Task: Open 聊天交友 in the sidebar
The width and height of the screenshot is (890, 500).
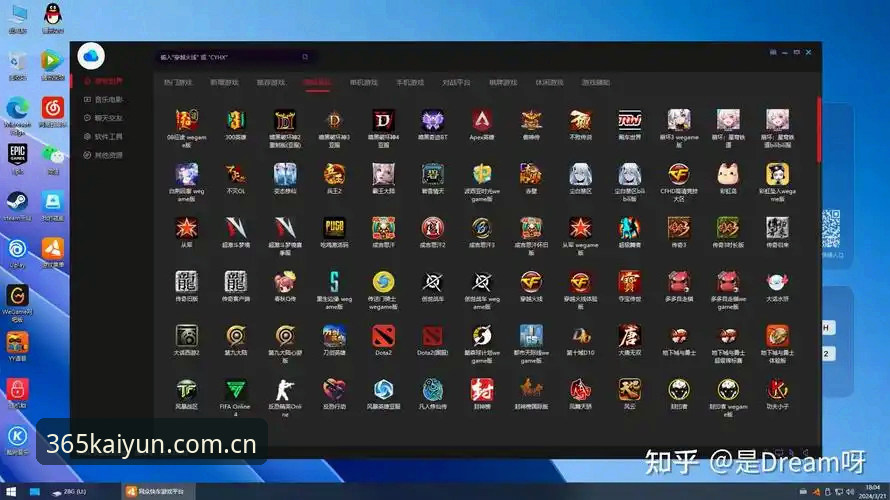Action: pos(103,118)
